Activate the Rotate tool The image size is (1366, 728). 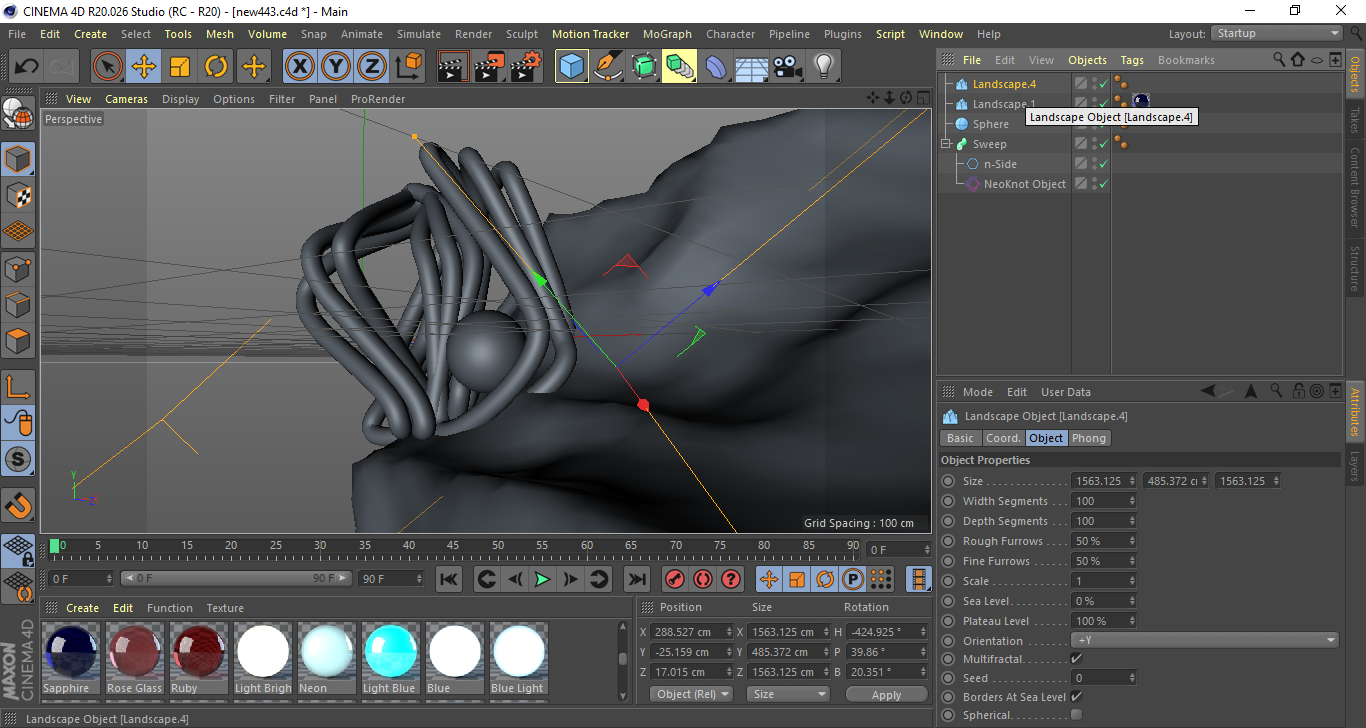point(216,67)
